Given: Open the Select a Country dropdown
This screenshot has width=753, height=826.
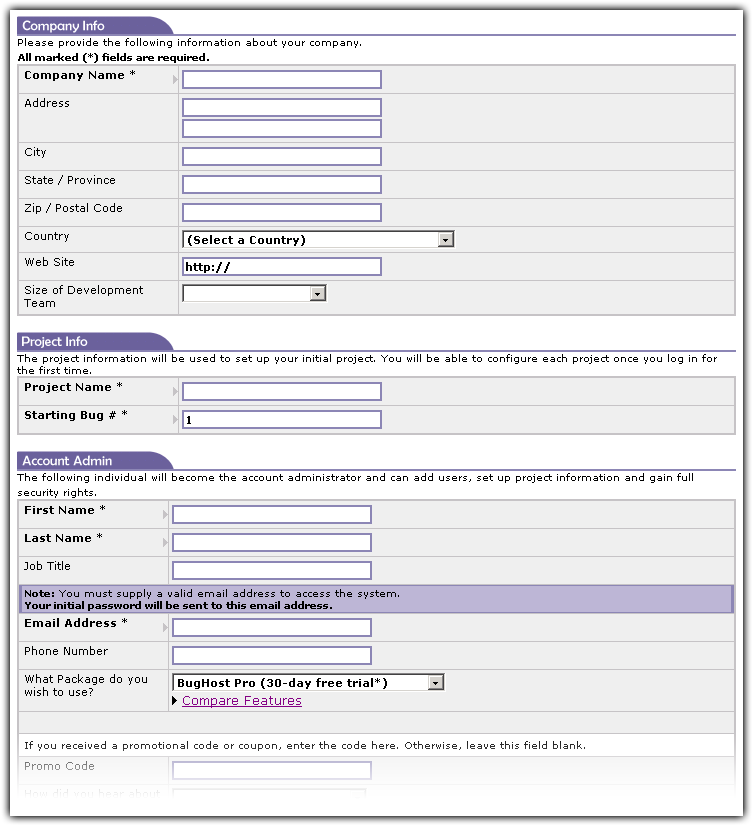Looking at the screenshot, I should click(318, 240).
